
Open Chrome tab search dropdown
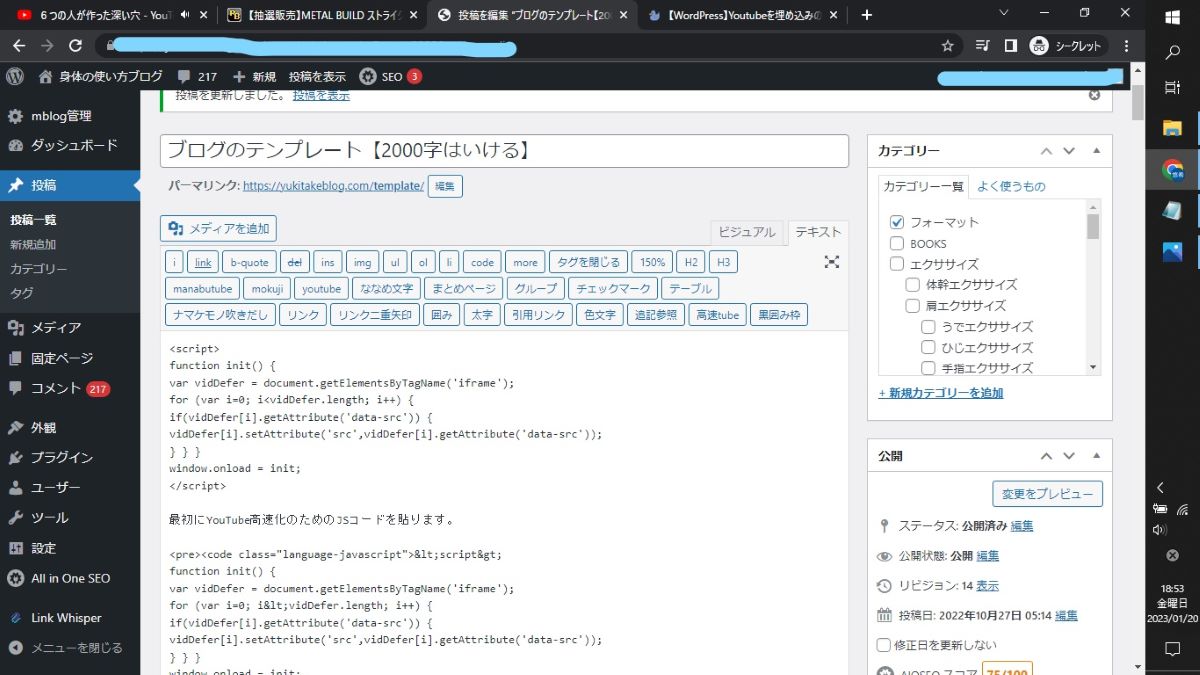coord(1005,12)
